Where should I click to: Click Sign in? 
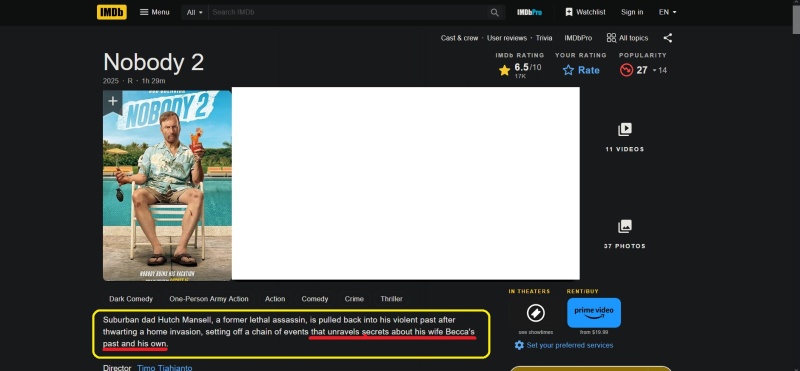click(x=632, y=12)
